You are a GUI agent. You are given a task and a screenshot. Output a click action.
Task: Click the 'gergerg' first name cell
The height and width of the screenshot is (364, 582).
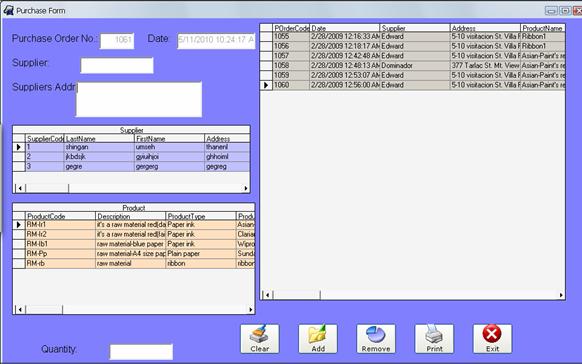[169, 167]
